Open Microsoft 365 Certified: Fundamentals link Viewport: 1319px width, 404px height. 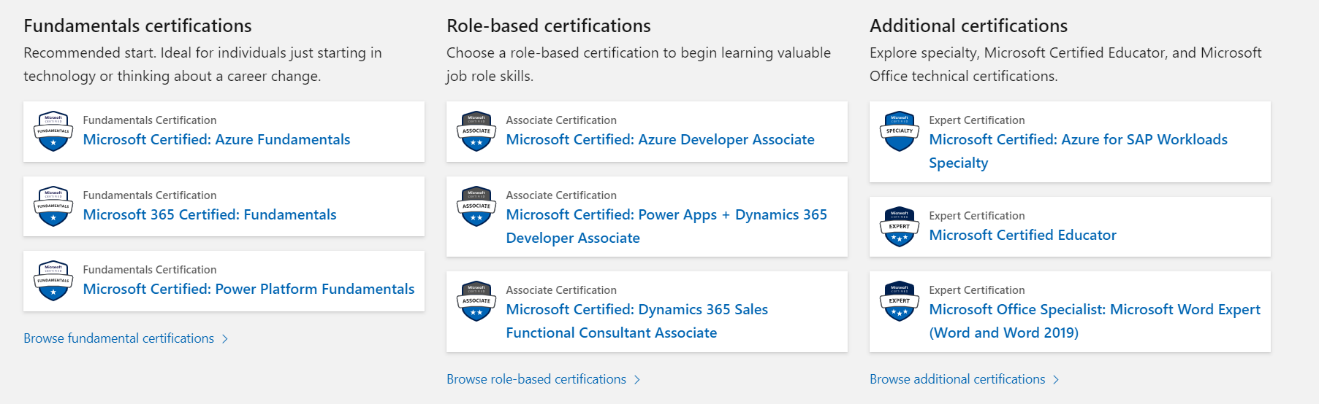pos(209,215)
